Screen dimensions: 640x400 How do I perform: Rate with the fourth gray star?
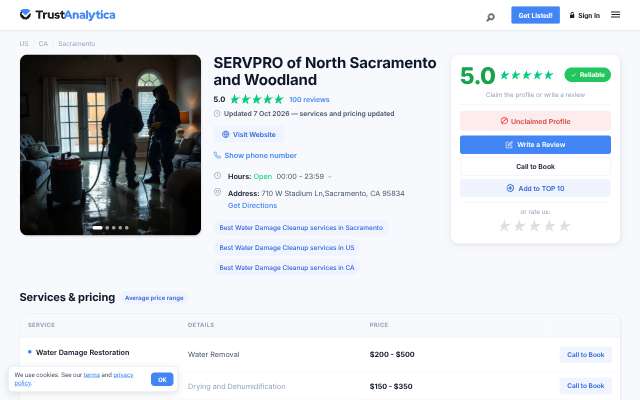tap(549, 226)
